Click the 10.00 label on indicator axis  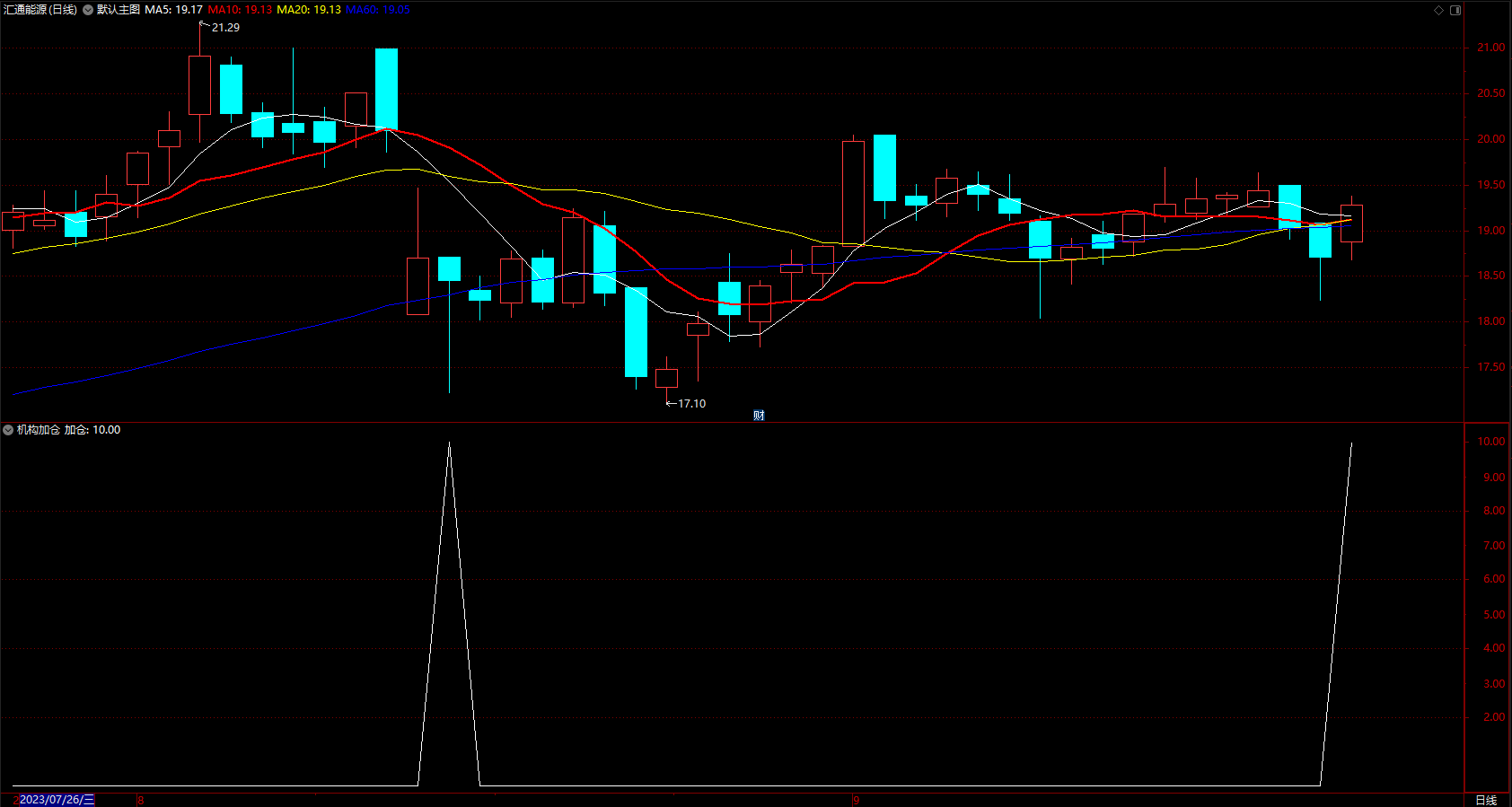point(1490,442)
